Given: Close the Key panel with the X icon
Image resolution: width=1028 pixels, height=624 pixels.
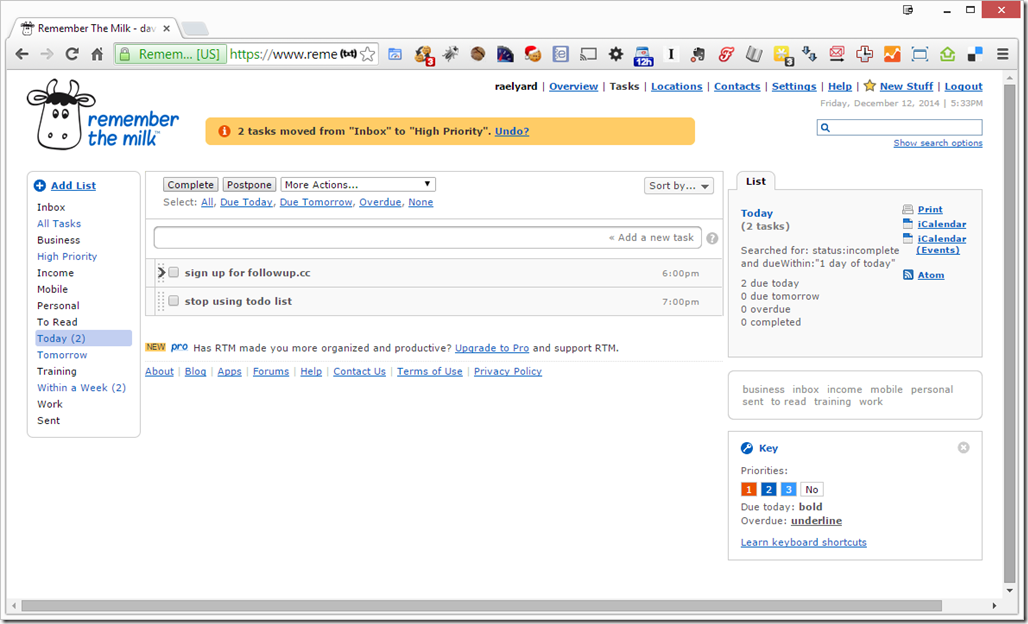Looking at the screenshot, I should click(963, 448).
